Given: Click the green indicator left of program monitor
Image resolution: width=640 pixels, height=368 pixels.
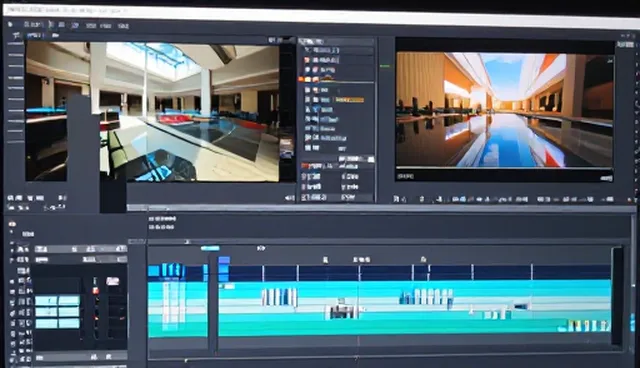Looking at the screenshot, I should 384,66.
